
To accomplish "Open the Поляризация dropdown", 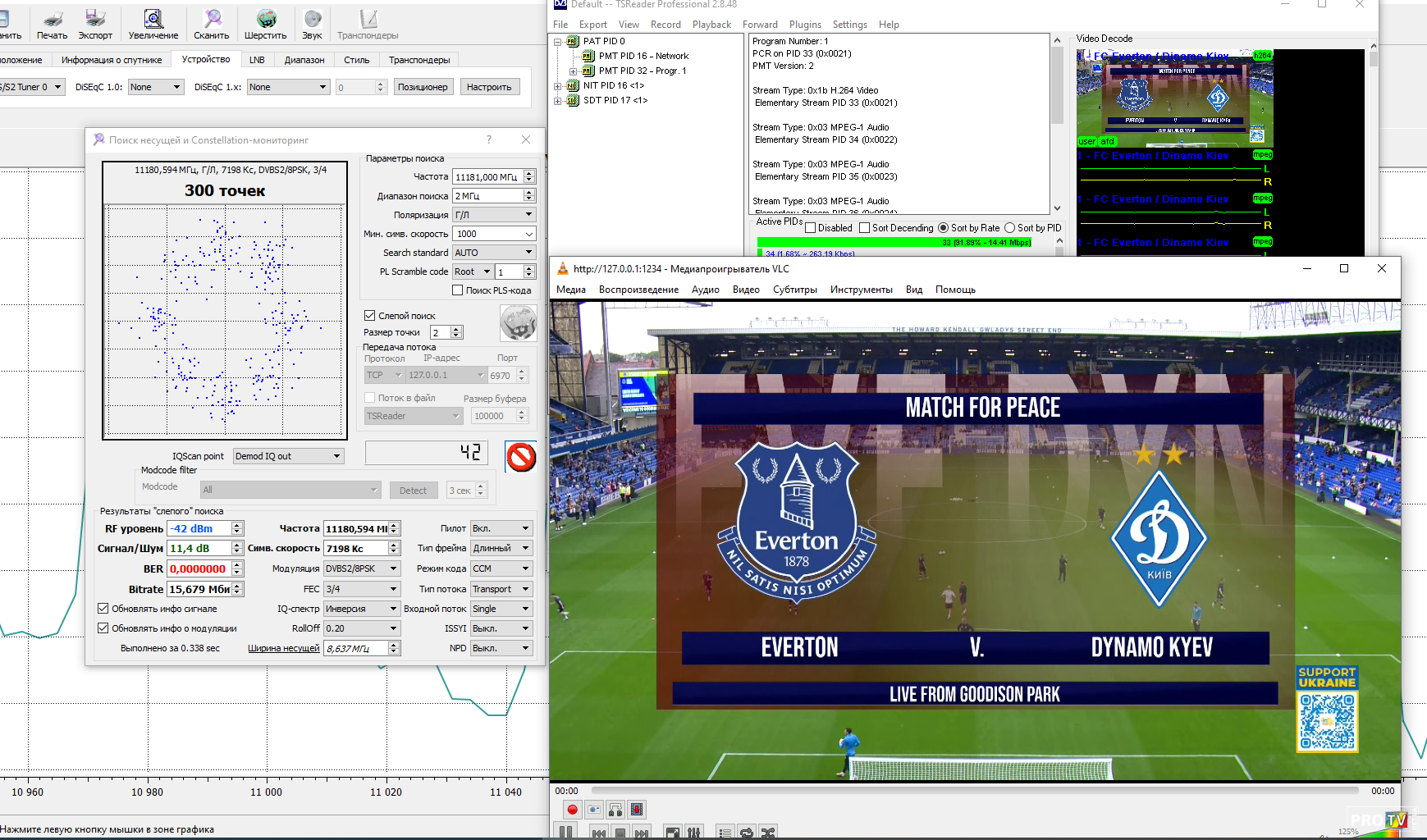I will pyautogui.click(x=494, y=215).
